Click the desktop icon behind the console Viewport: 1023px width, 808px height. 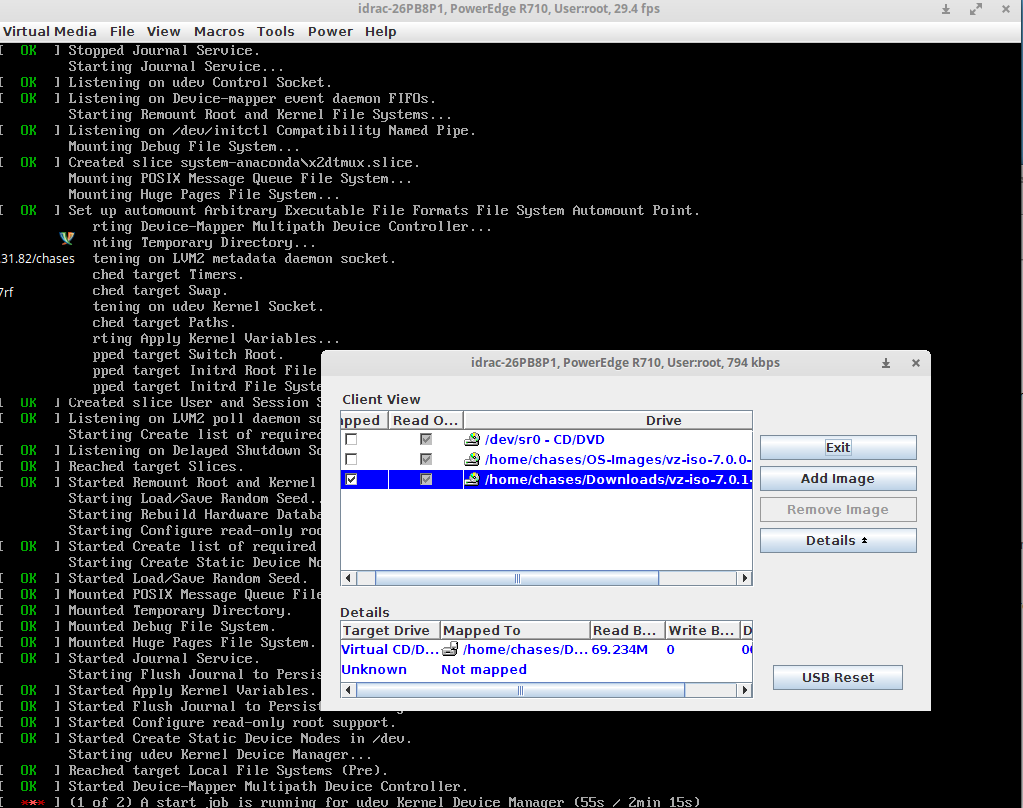(67, 238)
